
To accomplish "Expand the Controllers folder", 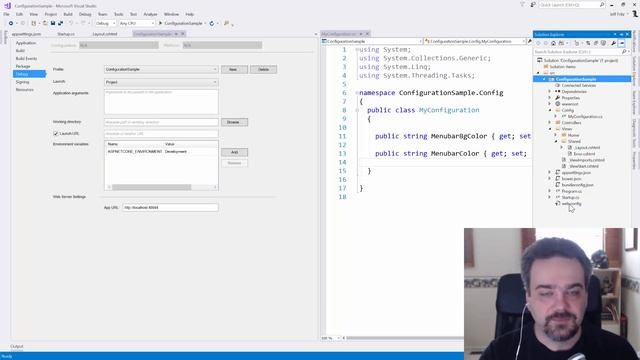I will [550, 122].
